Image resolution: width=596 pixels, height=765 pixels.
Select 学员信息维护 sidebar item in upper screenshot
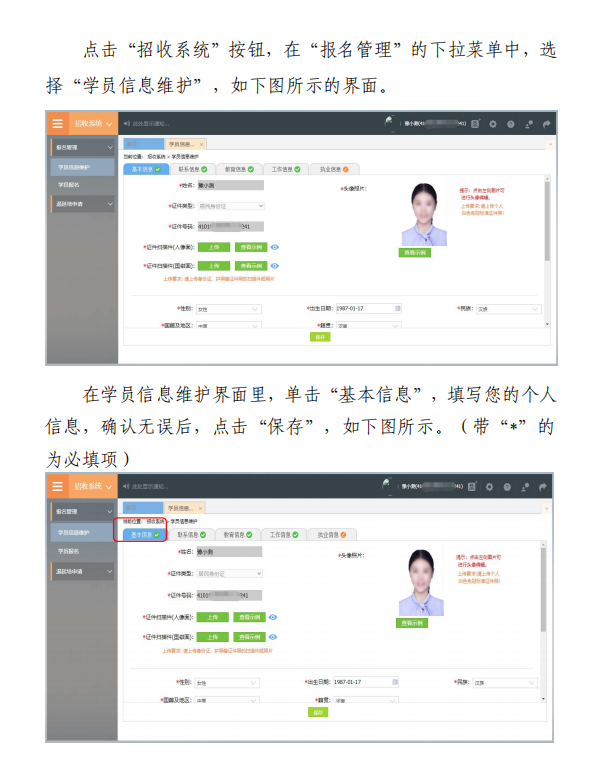[83, 167]
